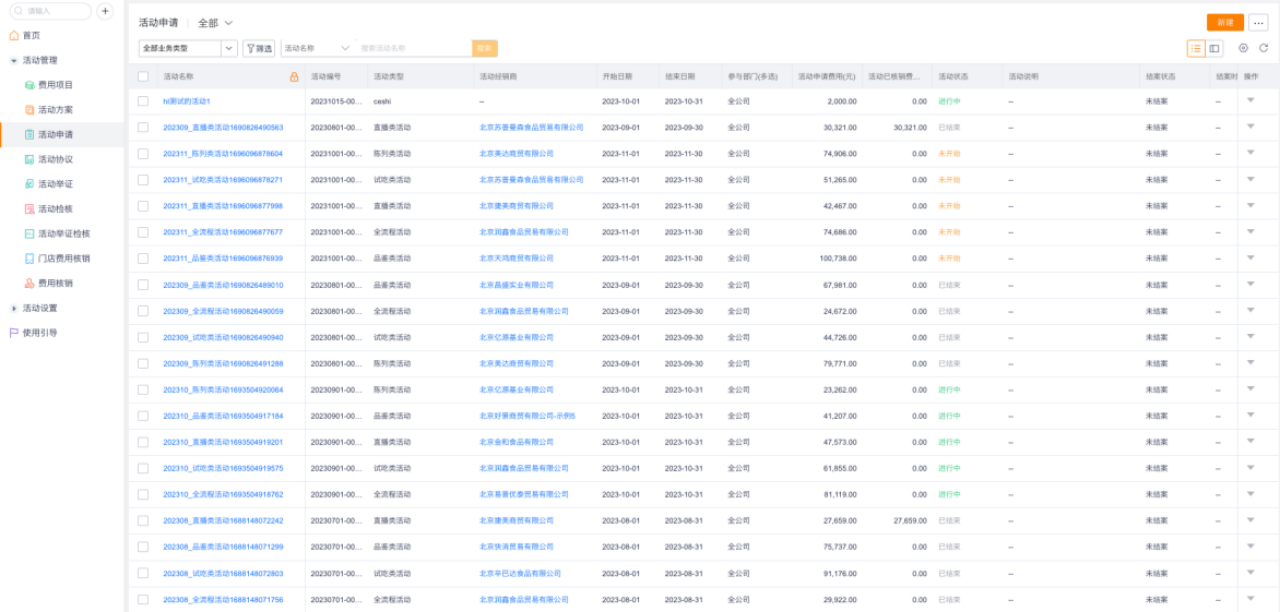Open 操作 arrow for 74,906.00 fee row
Image resolution: width=1280 pixels, height=612 pixels.
click(x=1250, y=152)
